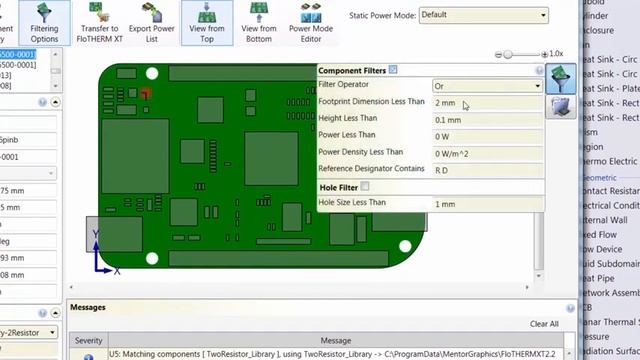This screenshot has height=360, width=640.
Task: Open Filtering Options in the toolbar
Action: point(44,23)
